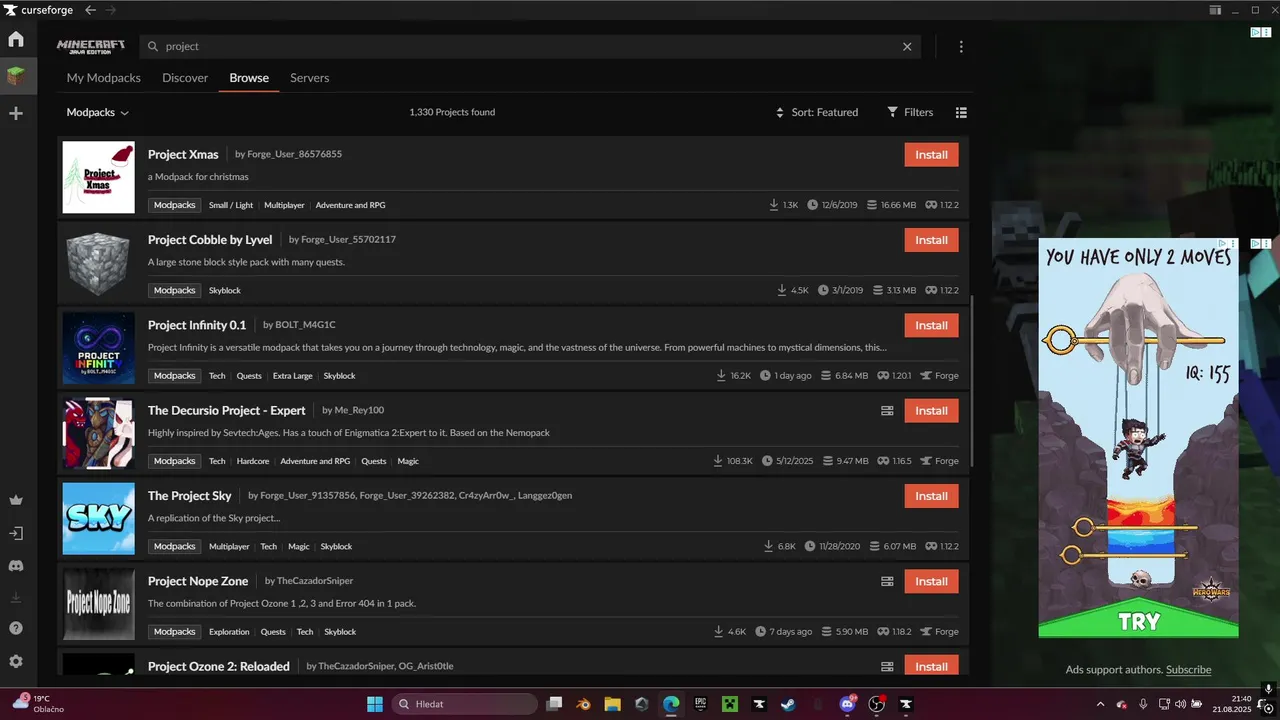Click the Windows taskbar search box Hledat
Screen dimensions: 1280x720
point(463,704)
